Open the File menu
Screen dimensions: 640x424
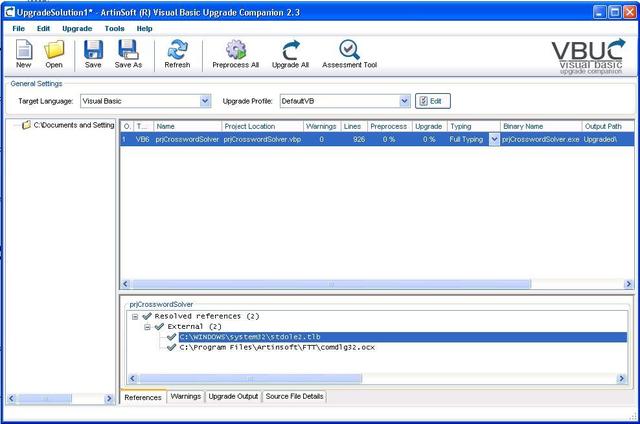click(18, 29)
